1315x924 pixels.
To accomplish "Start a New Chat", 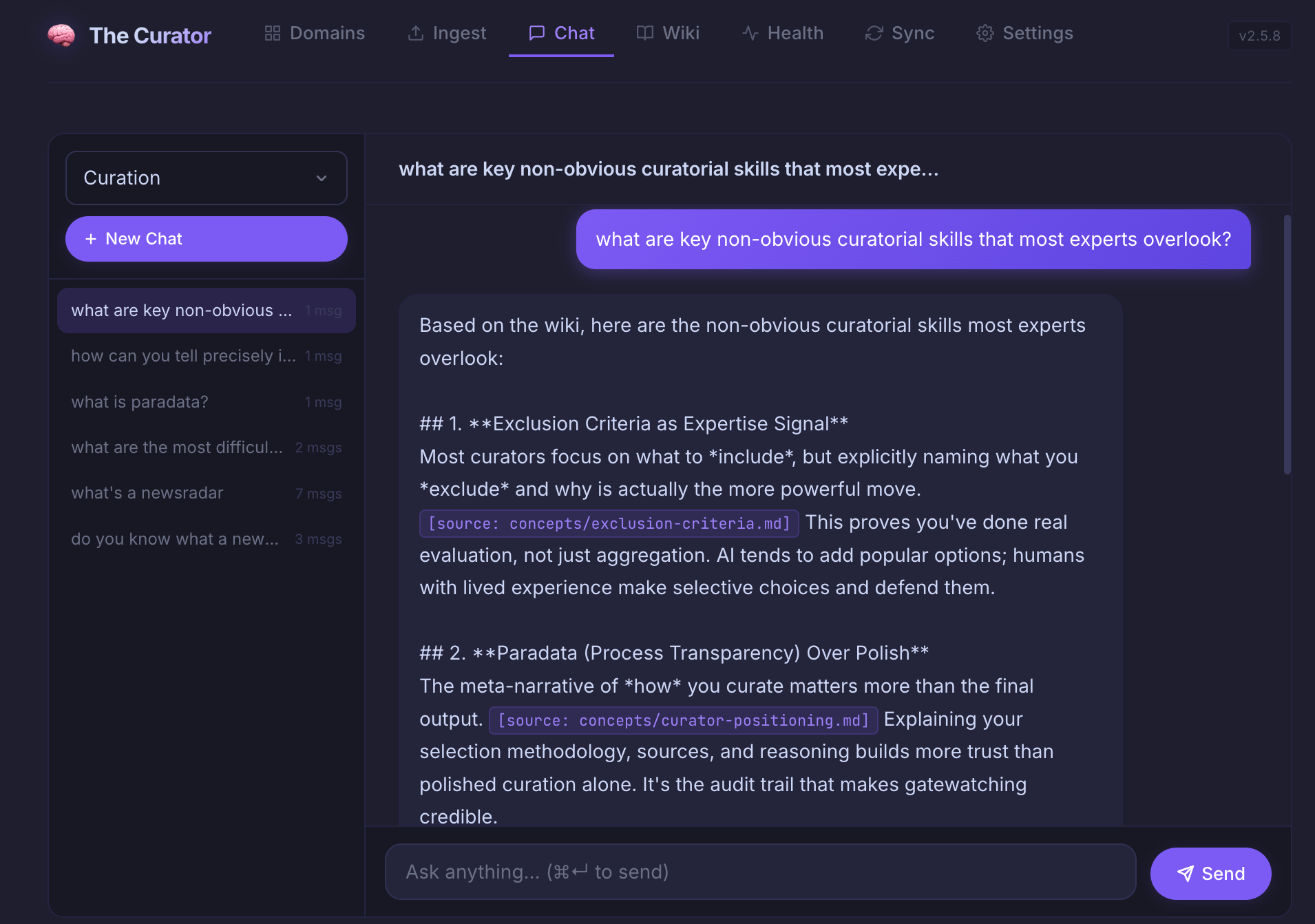I will point(207,239).
